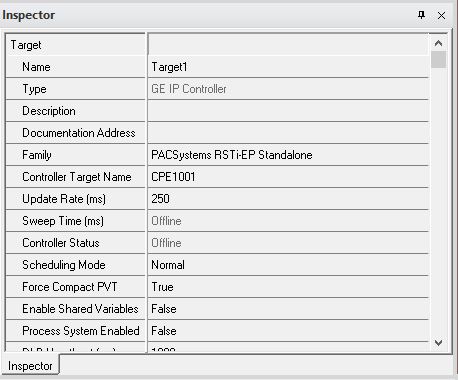Open the Scheduling Mode value Normal
The width and height of the screenshot is (458, 380).
pos(288,265)
